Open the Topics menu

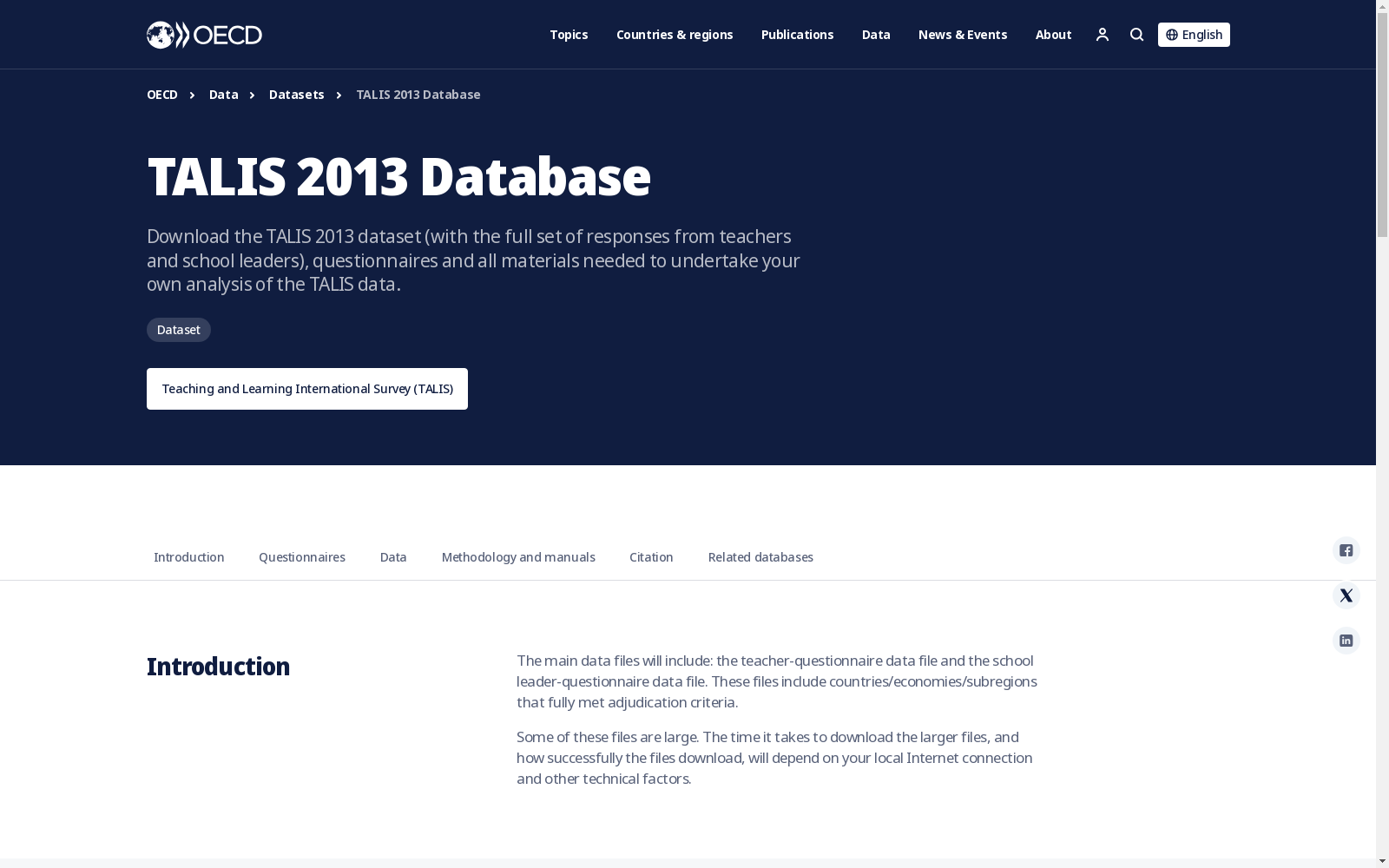point(569,35)
